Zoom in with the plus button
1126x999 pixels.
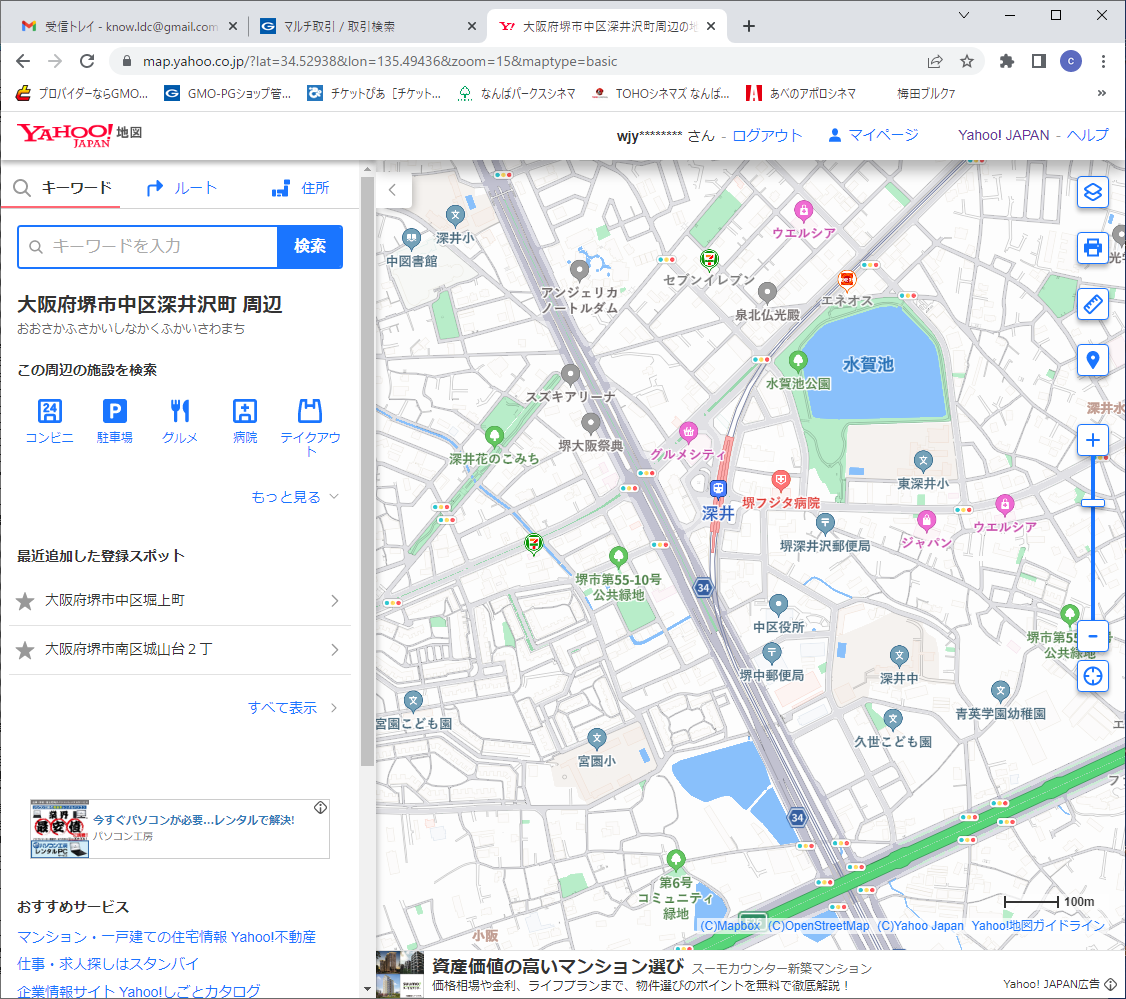(x=1093, y=441)
